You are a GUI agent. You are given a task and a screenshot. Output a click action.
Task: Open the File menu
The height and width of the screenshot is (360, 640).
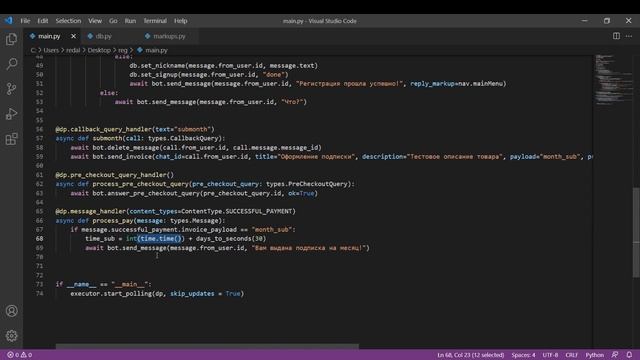click(25, 21)
